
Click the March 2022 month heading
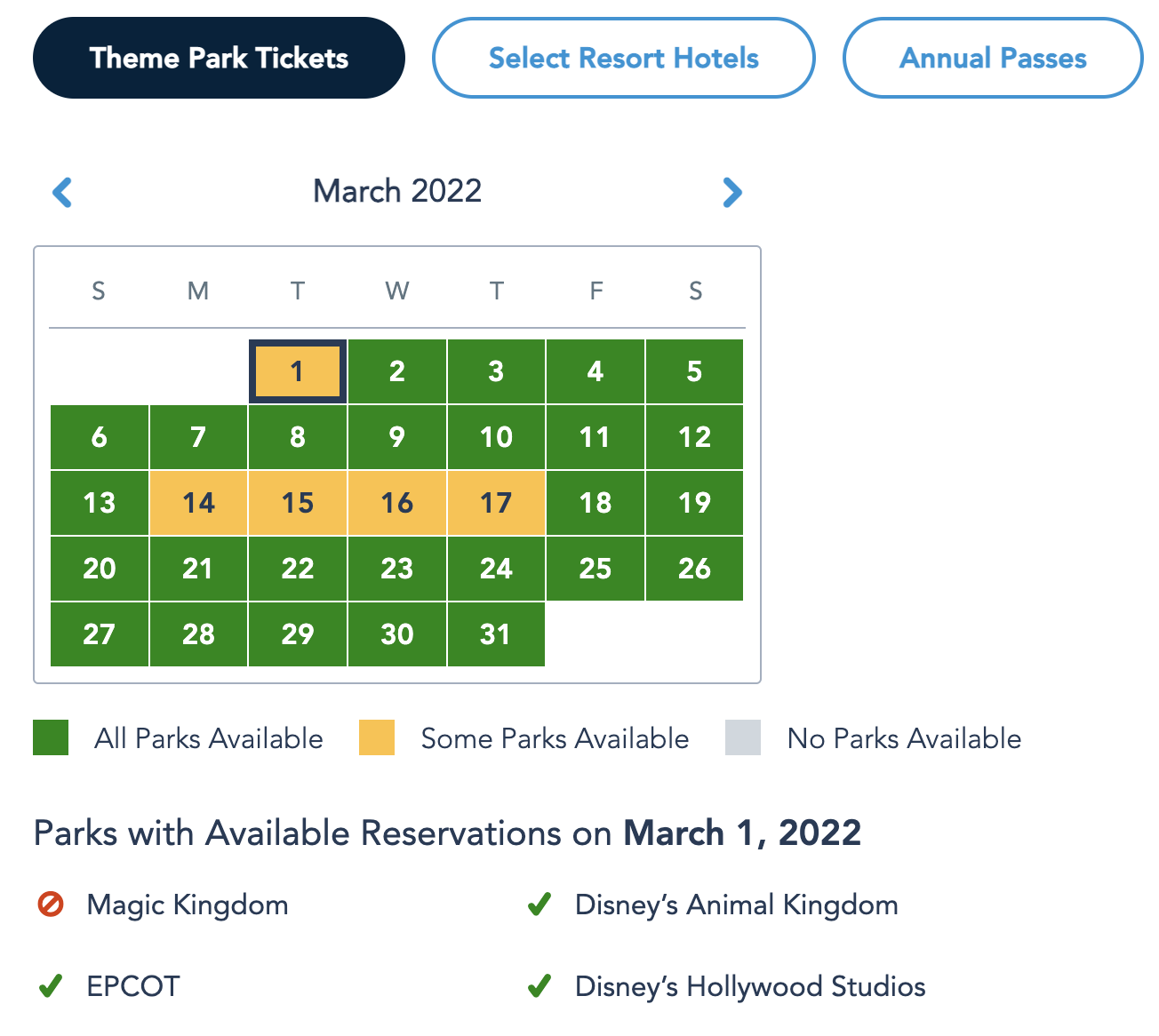pos(397,191)
